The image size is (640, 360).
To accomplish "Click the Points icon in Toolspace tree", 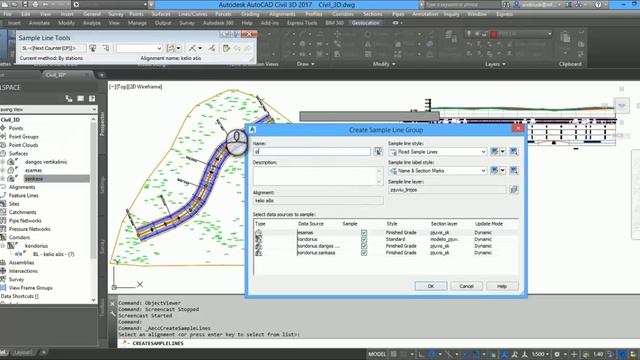I will click(3, 128).
